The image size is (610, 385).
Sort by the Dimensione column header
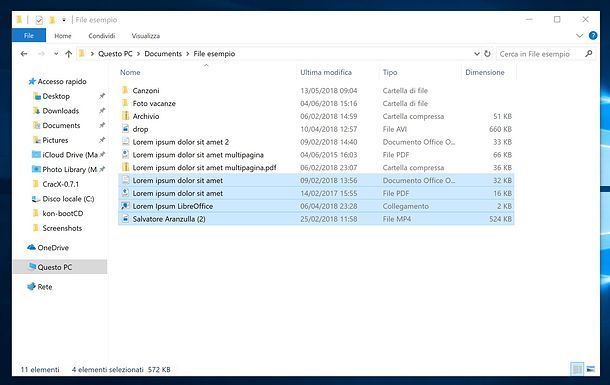(485, 72)
